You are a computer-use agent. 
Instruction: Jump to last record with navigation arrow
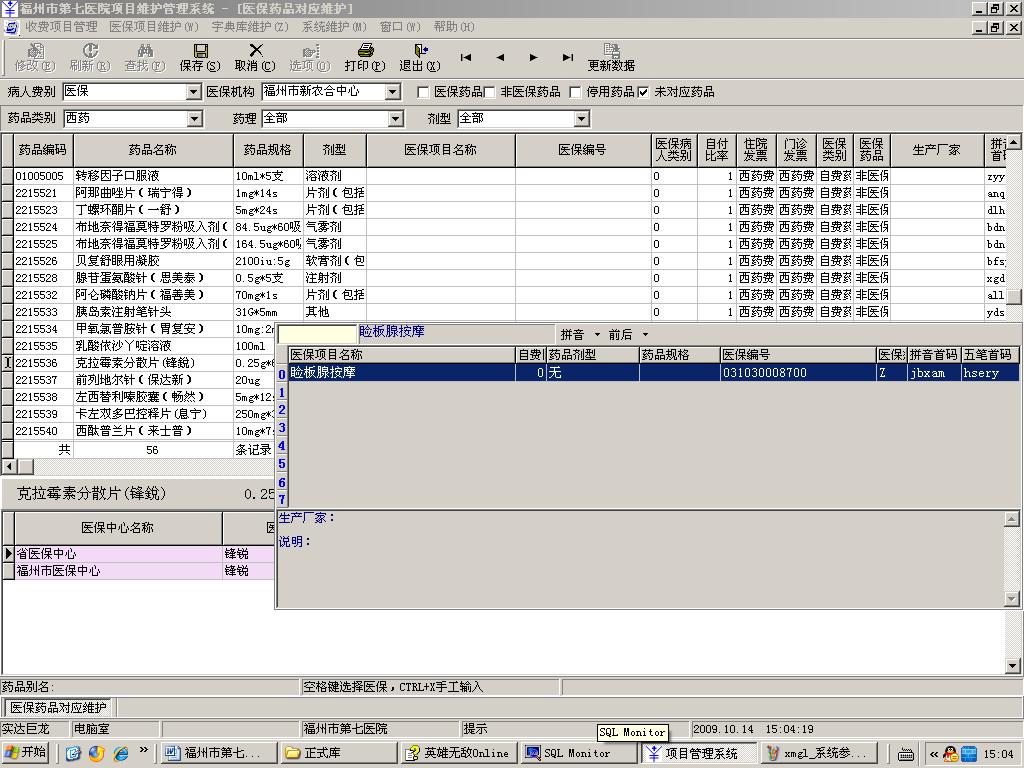(x=568, y=58)
